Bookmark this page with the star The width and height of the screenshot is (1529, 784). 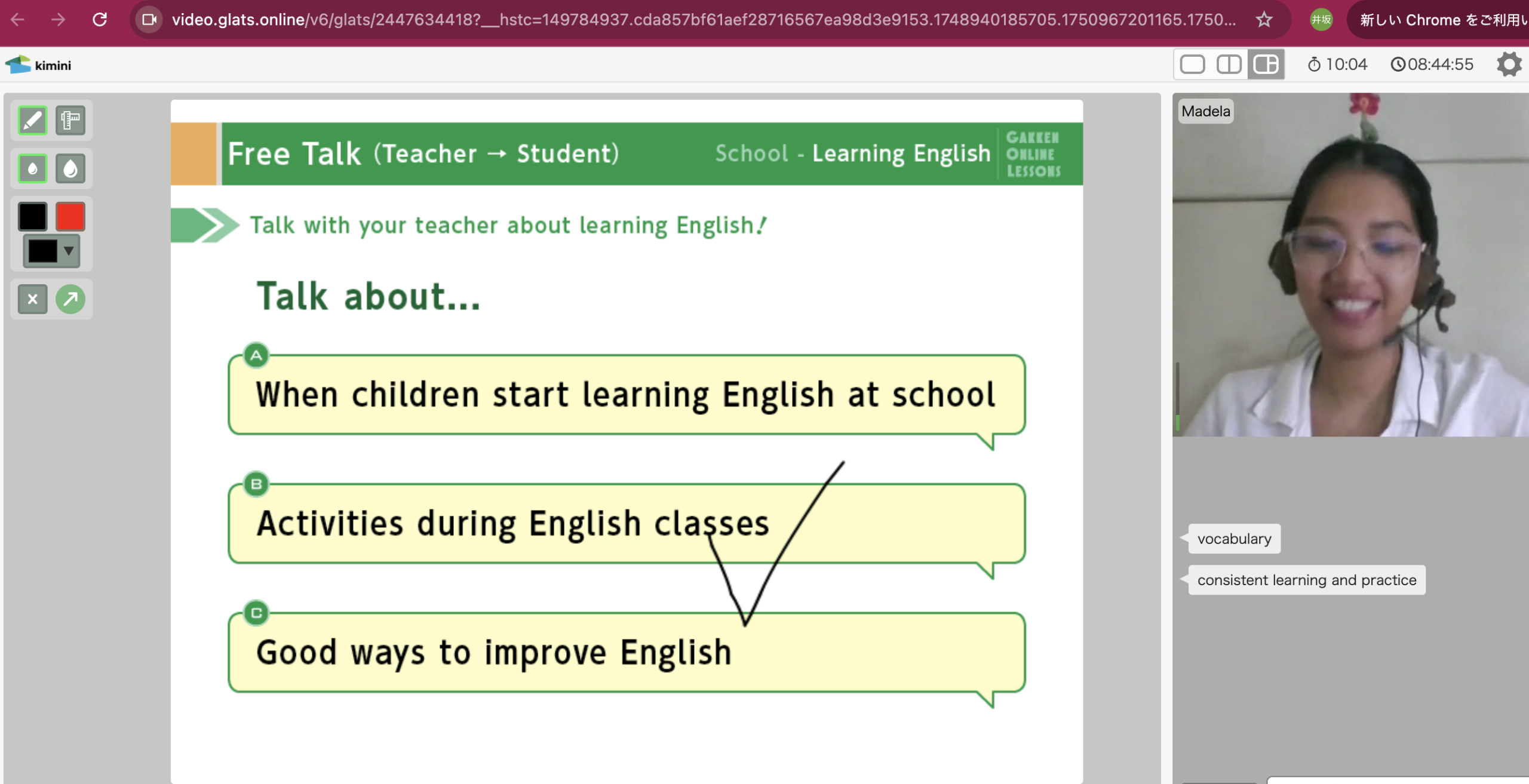point(1264,20)
